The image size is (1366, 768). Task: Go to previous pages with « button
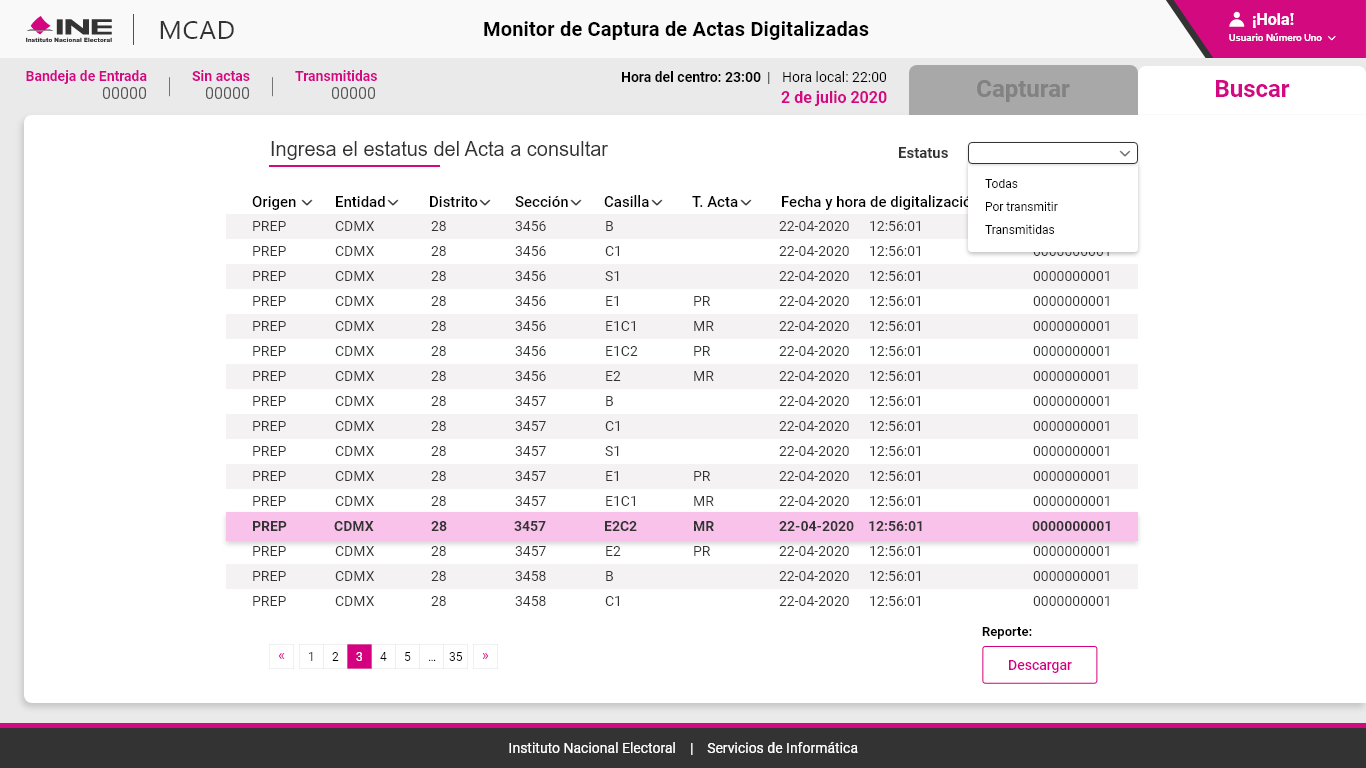point(281,656)
